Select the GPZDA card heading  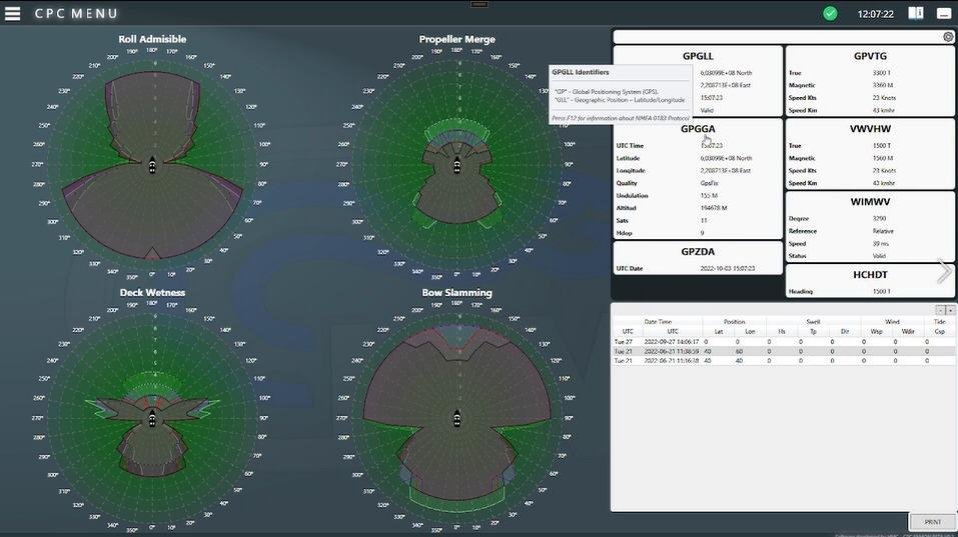pos(698,252)
